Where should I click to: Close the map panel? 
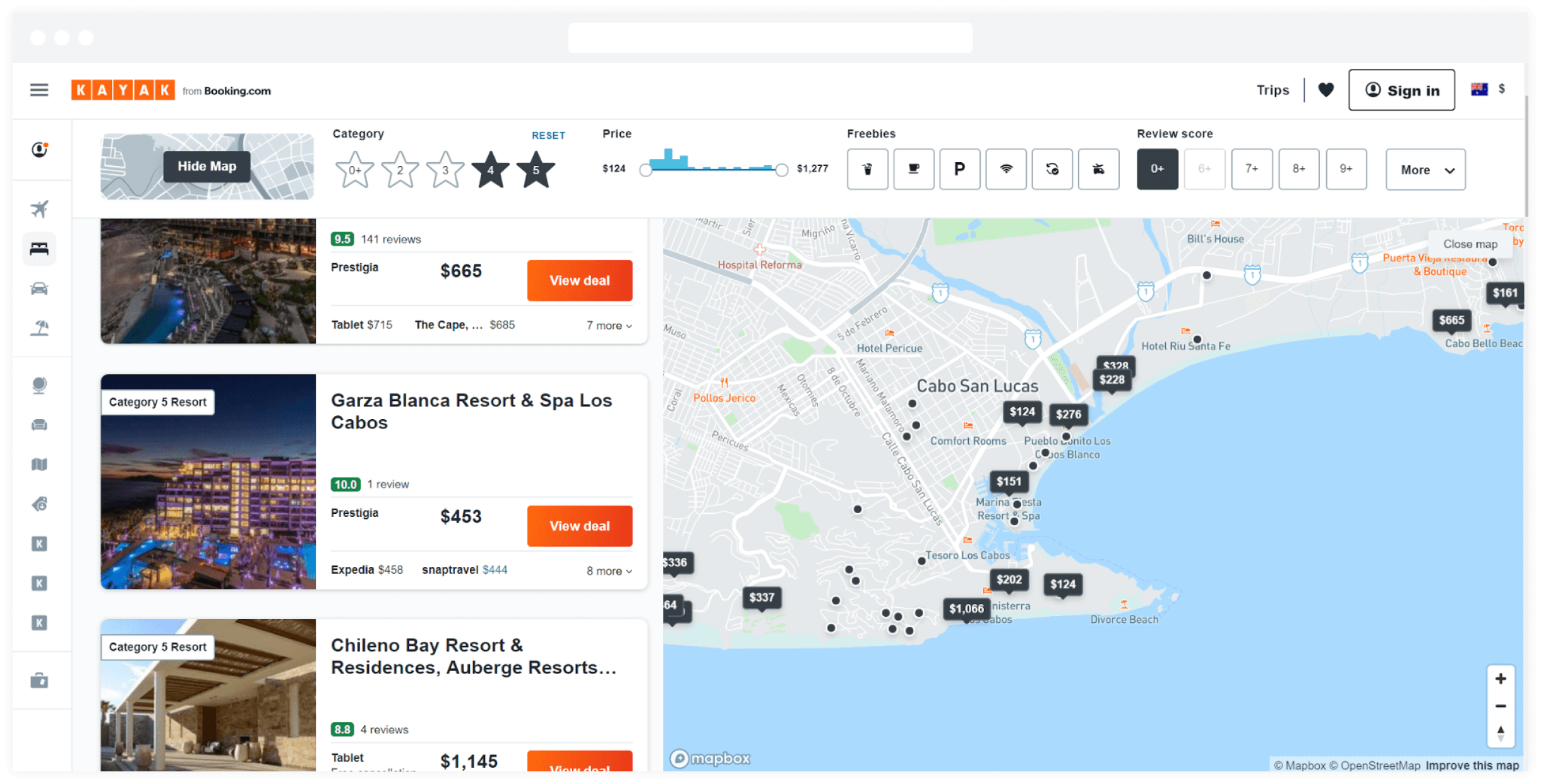[x=1470, y=244]
